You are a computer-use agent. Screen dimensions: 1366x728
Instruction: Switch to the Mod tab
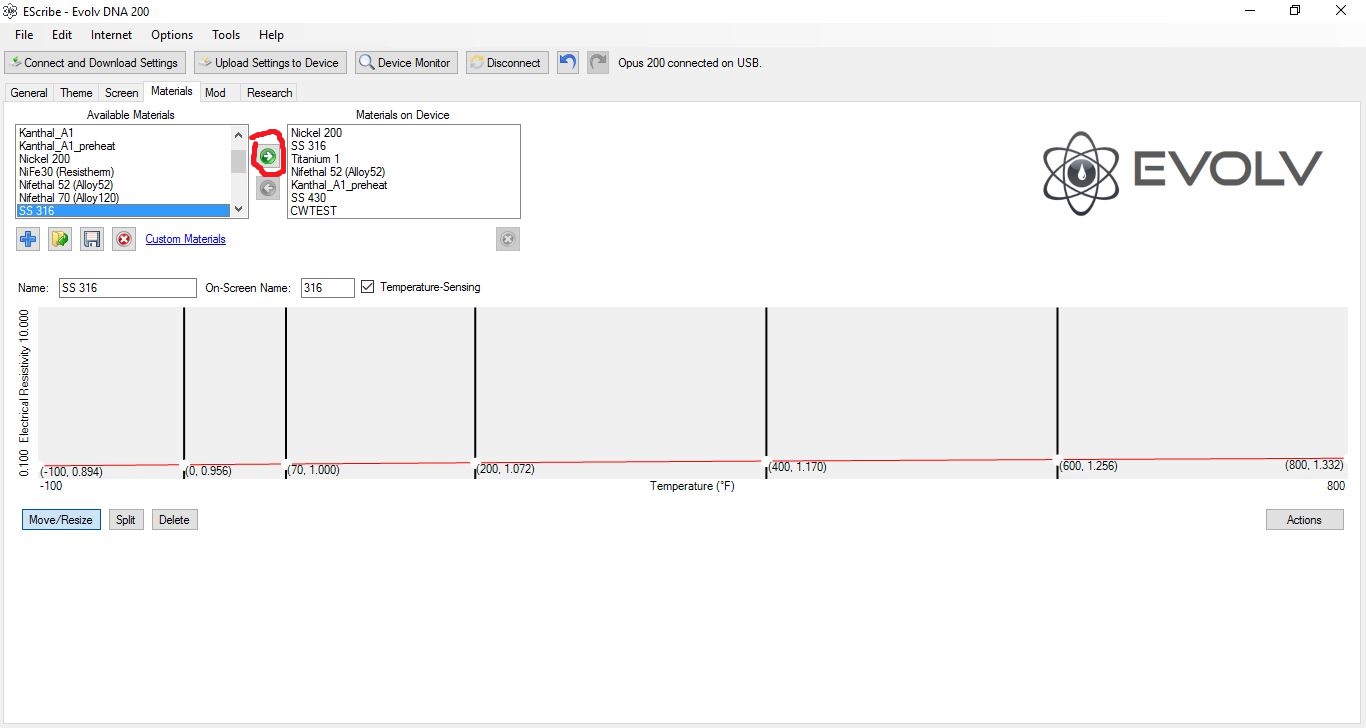(x=215, y=92)
